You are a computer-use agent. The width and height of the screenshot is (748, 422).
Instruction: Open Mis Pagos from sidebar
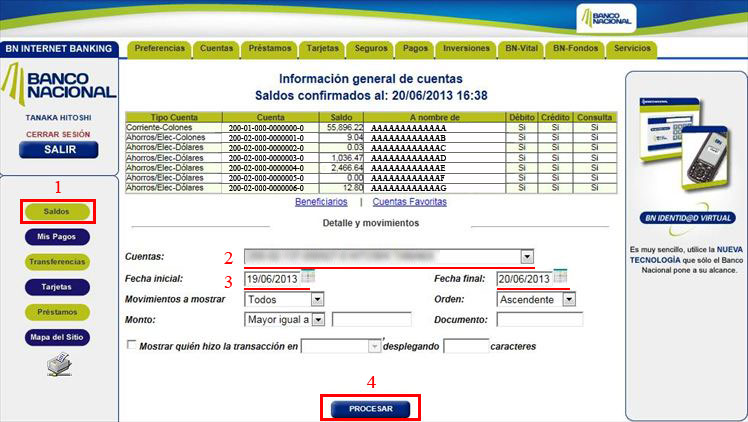point(57,237)
